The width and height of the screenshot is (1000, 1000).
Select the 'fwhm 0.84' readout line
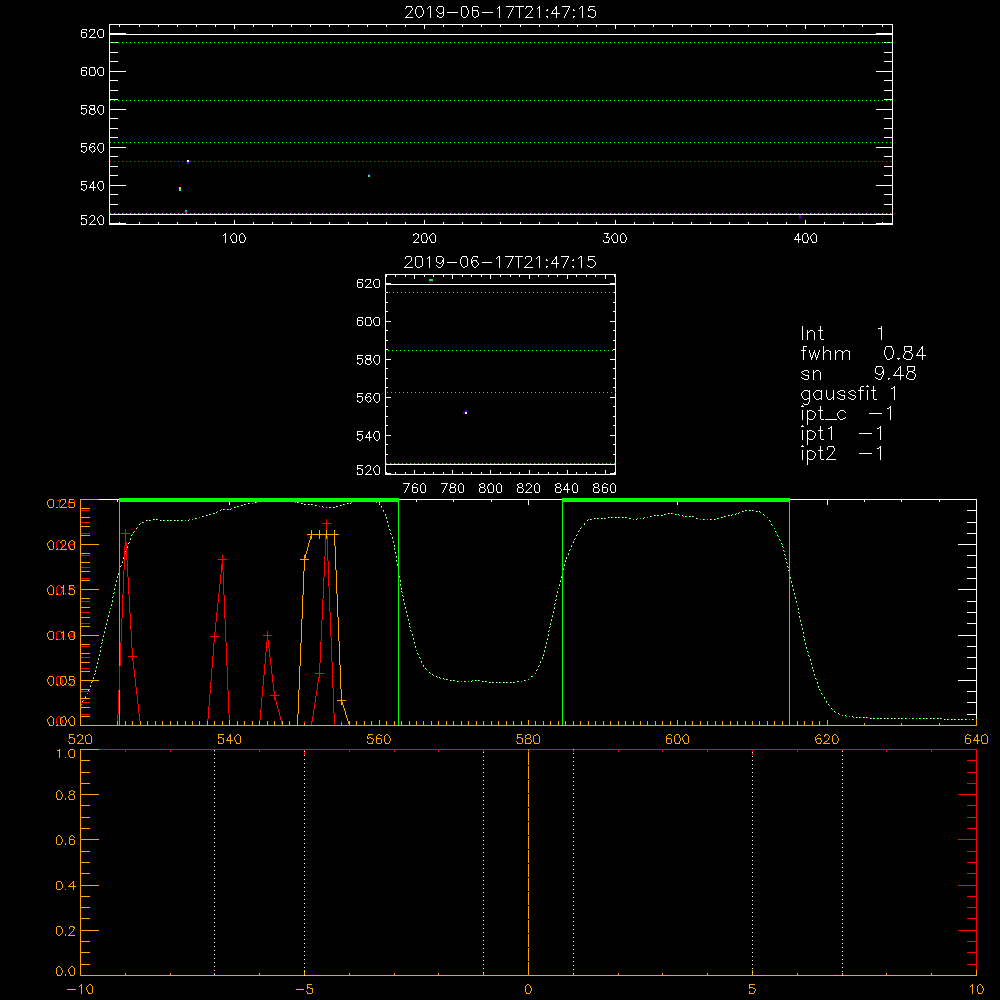(863, 353)
